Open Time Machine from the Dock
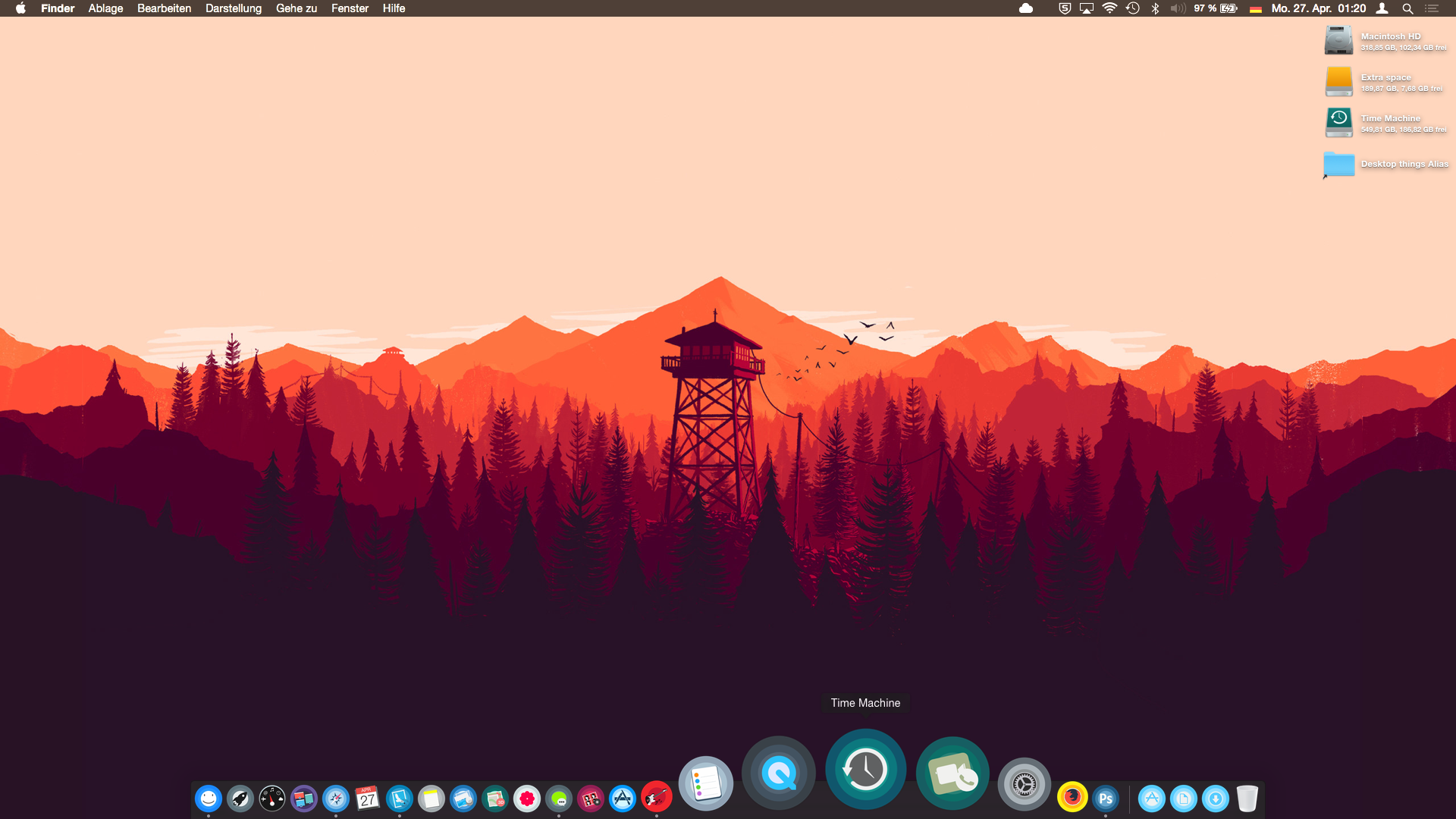The height and width of the screenshot is (819, 1456). [865, 769]
